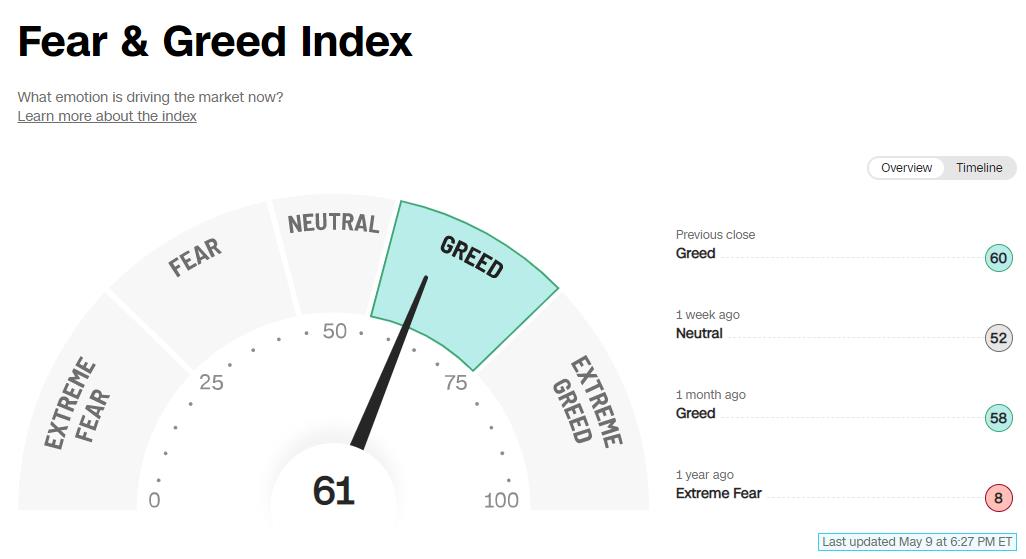Click the '1 year ago Extreme Fear' label
This screenshot has width=1026, height=559.
tap(718, 484)
